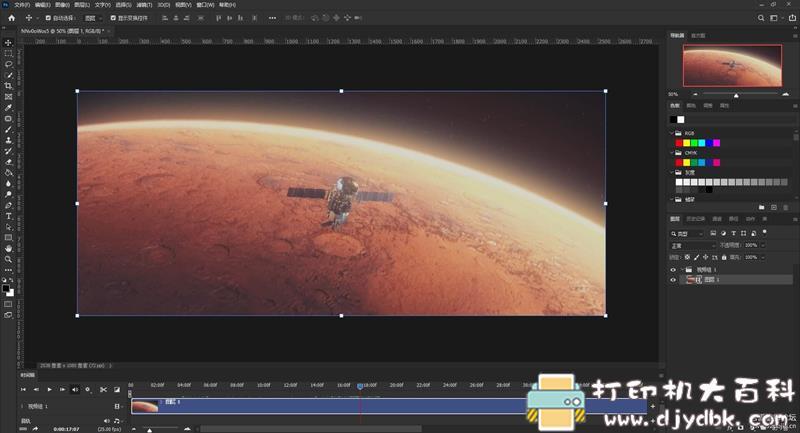
Task: Select the Clone Stamp tool
Action: [8, 140]
